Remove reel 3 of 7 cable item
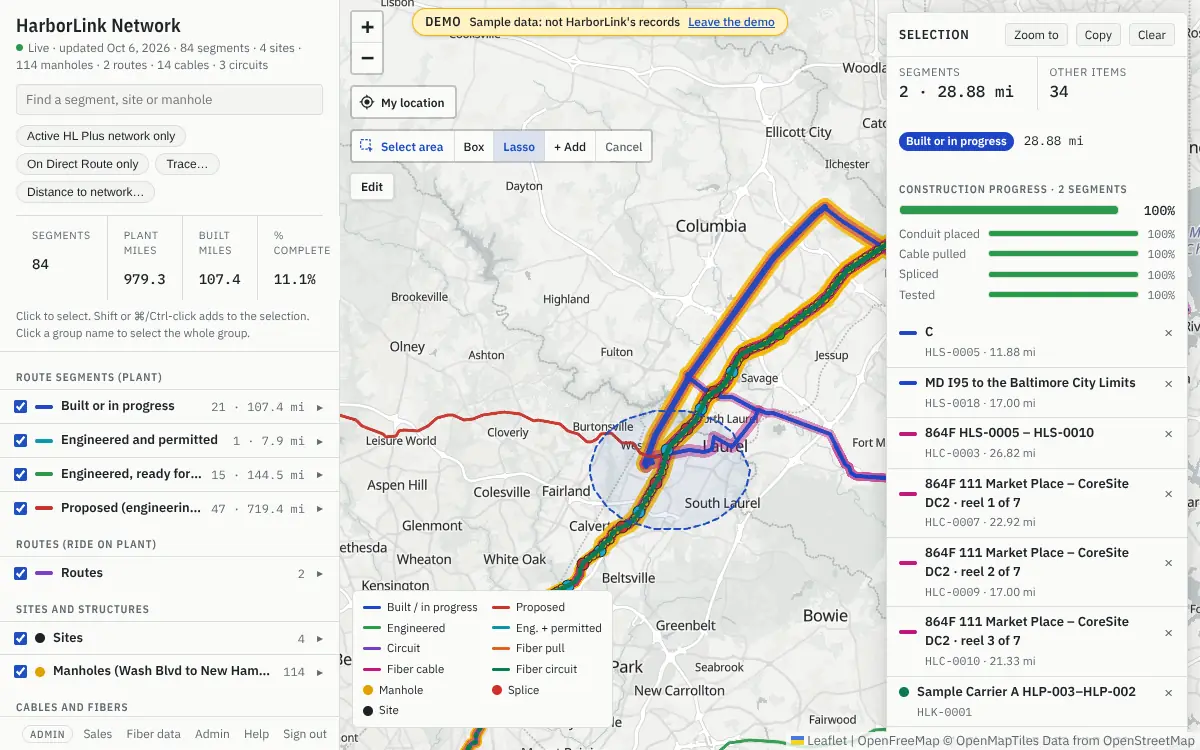The height and width of the screenshot is (750, 1200). (1168, 632)
